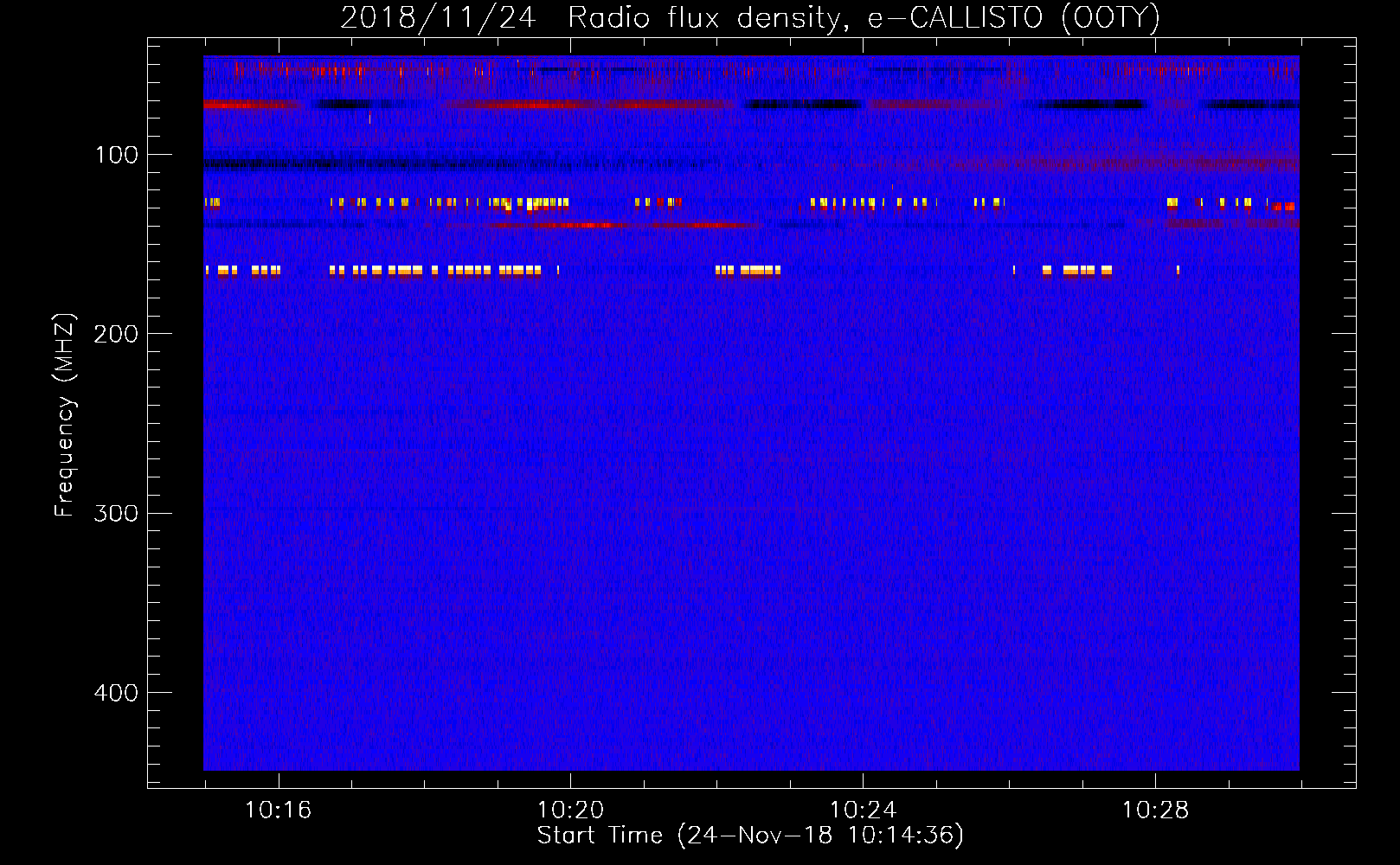Click the '10:16' time tick label

pyautogui.click(x=279, y=811)
